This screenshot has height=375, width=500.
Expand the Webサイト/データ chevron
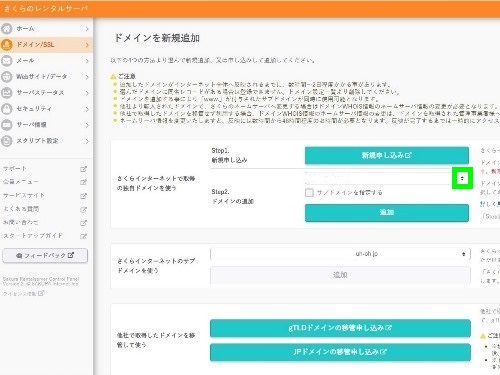(87, 77)
